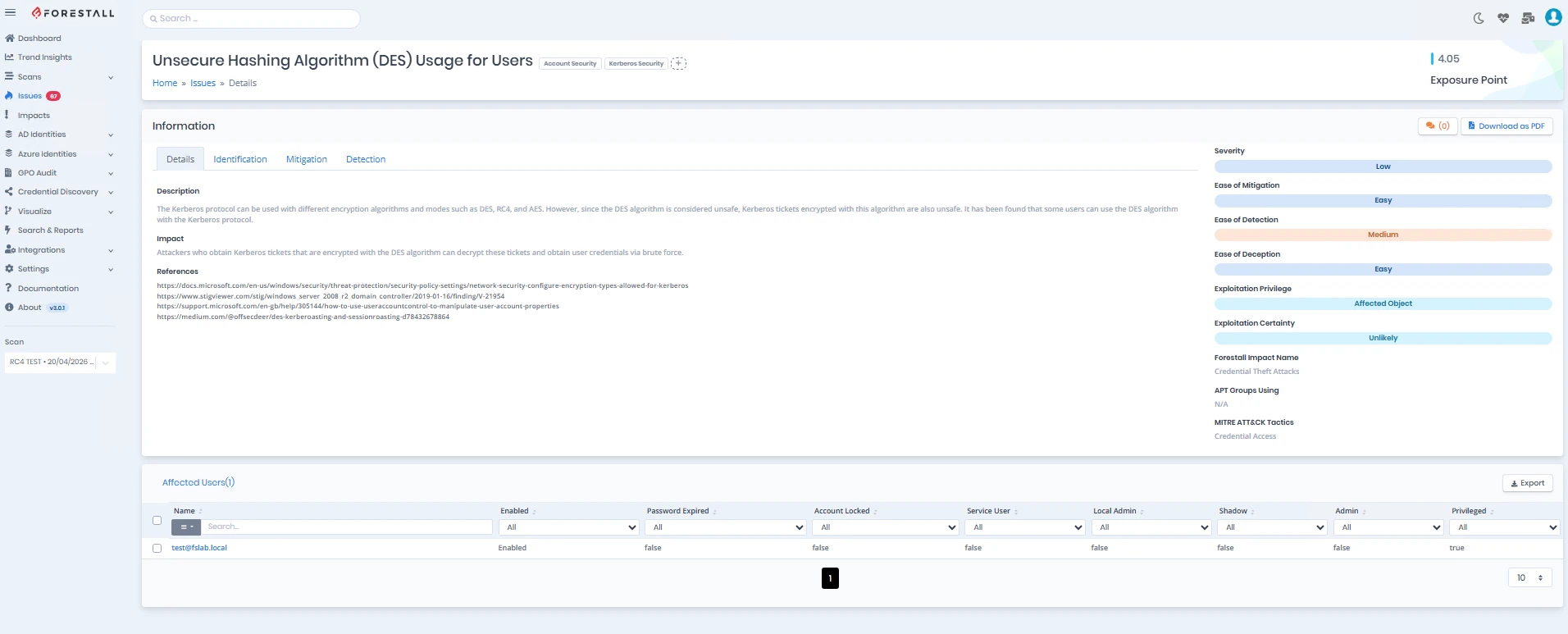The width and height of the screenshot is (1568, 634).
Task: Open the Shadow filter dropdown
Action: tap(1272, 527)
